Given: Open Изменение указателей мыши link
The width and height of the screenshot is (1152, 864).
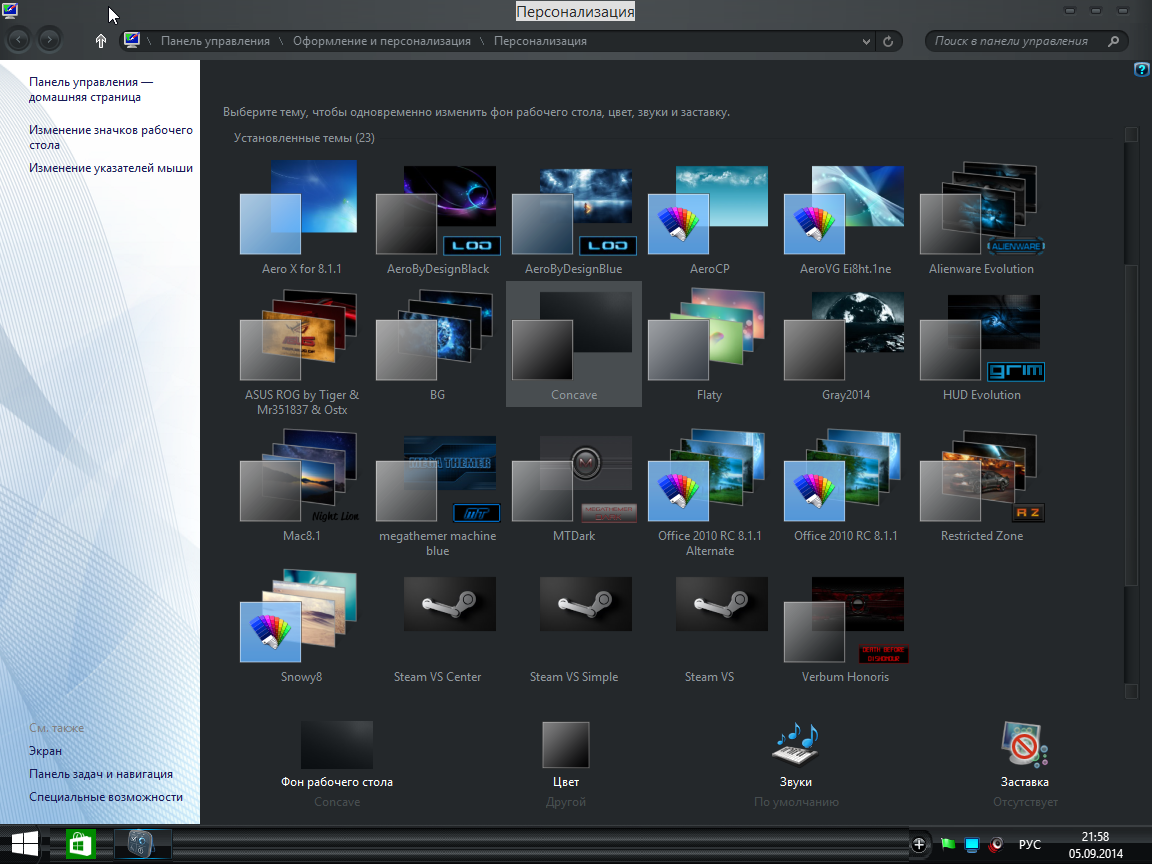Looking at the screenshot, I should coord(111,168).
